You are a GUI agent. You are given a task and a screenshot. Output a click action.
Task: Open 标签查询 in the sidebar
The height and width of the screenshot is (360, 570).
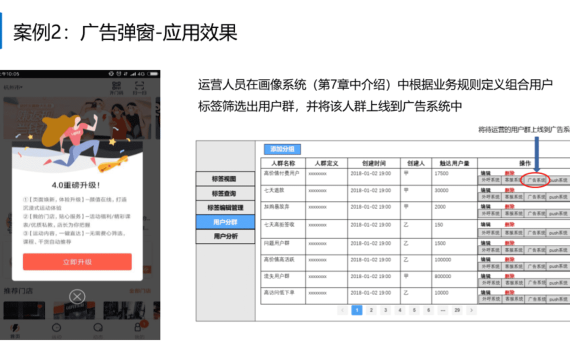tap(225, 193)
